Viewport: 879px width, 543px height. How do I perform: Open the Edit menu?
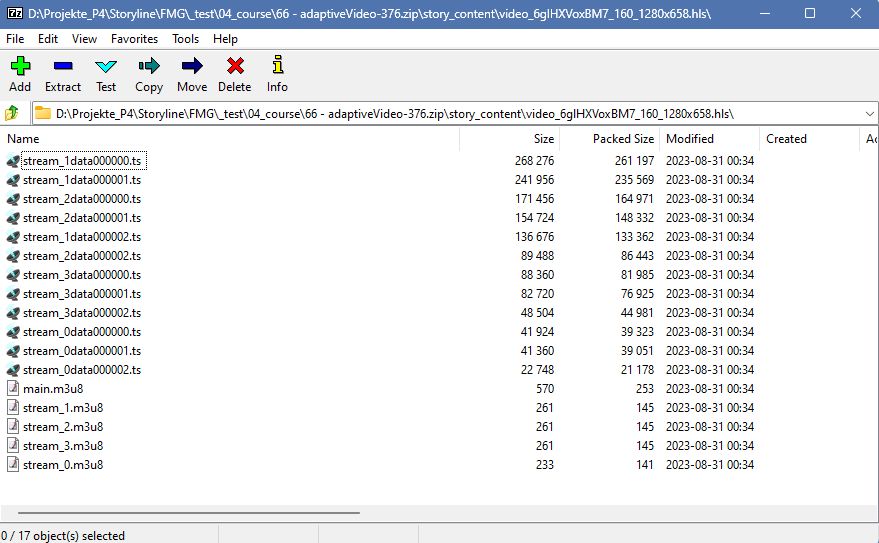coord(48,39)
